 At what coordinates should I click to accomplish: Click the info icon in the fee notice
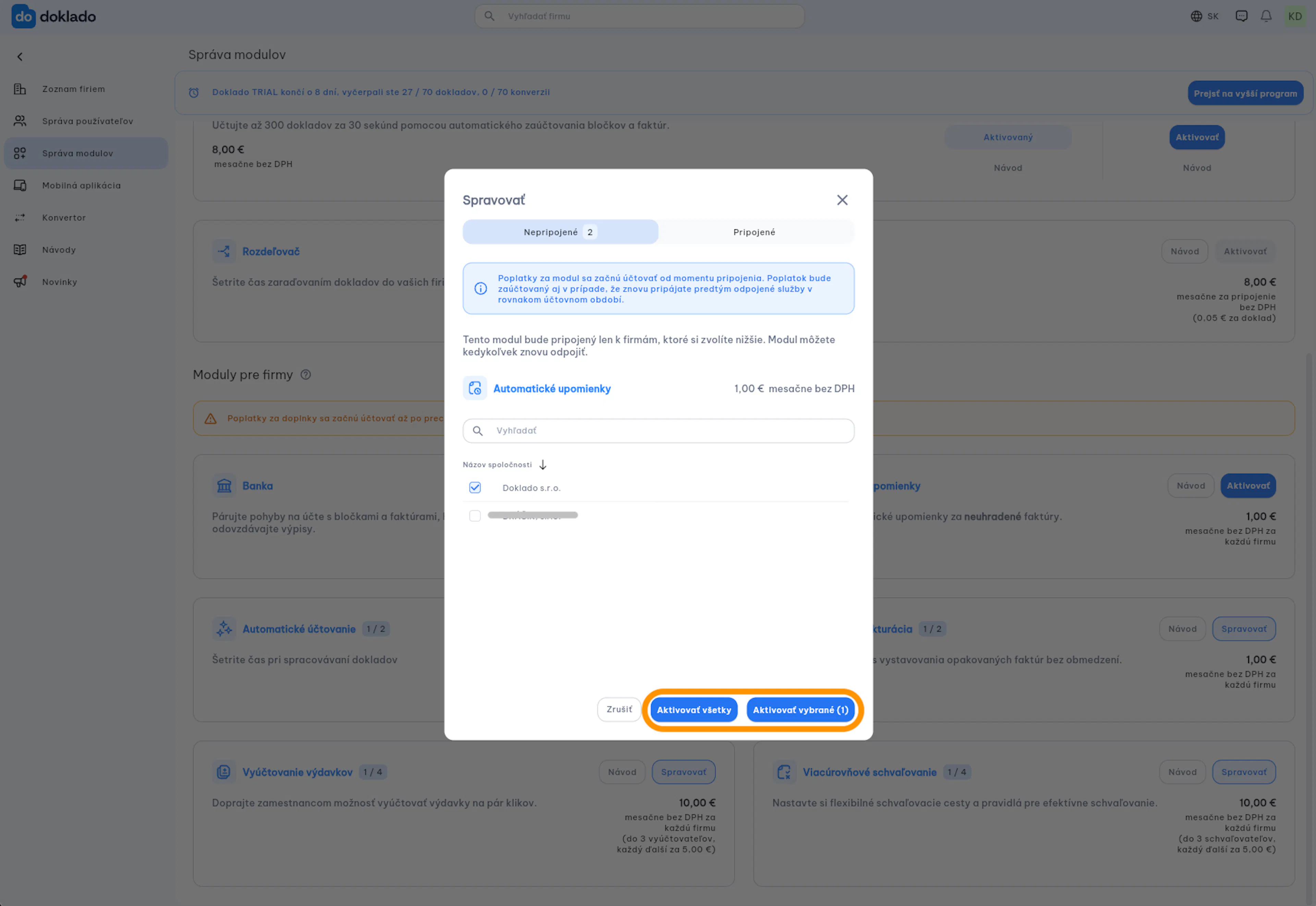(480, 289)
